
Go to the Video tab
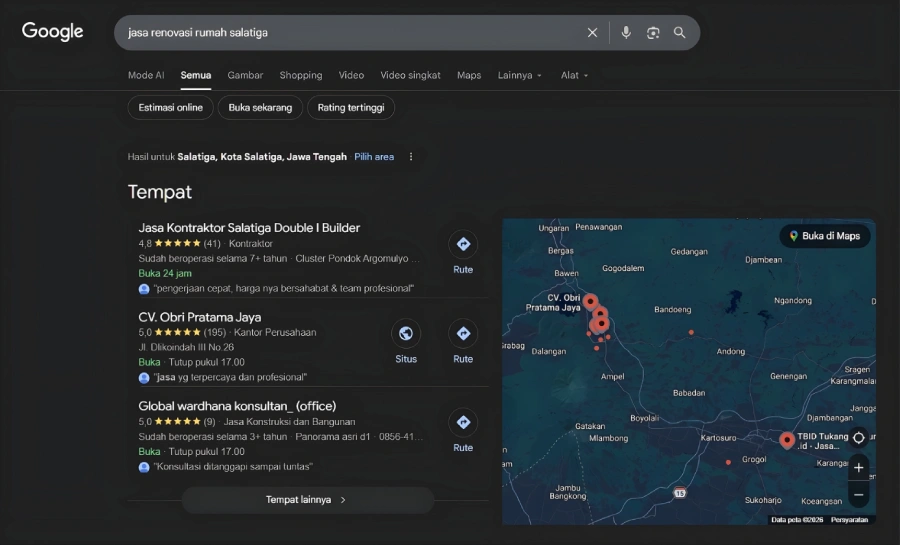(x=351, y=75)
